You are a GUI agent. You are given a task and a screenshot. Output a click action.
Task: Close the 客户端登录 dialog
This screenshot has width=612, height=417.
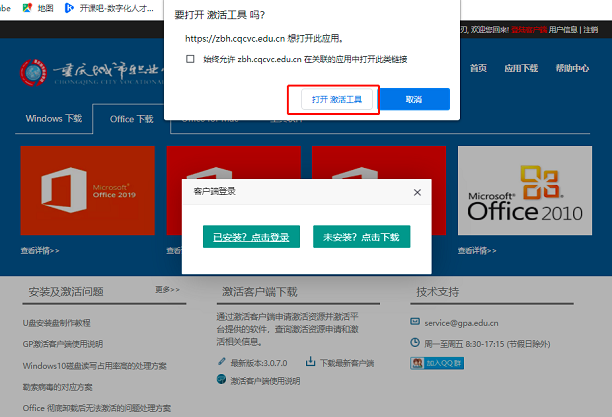pyautogui.click(x=417, y=192)
